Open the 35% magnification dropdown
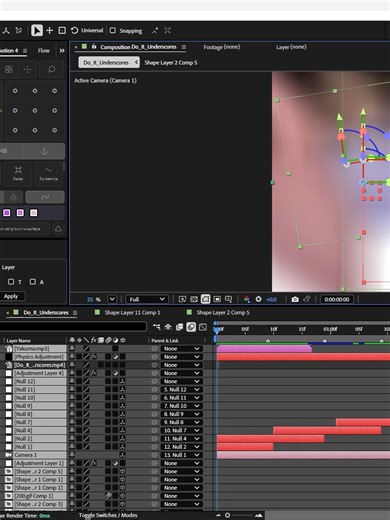The height and width of the screenshot is (520, 390). coord(112,299)
